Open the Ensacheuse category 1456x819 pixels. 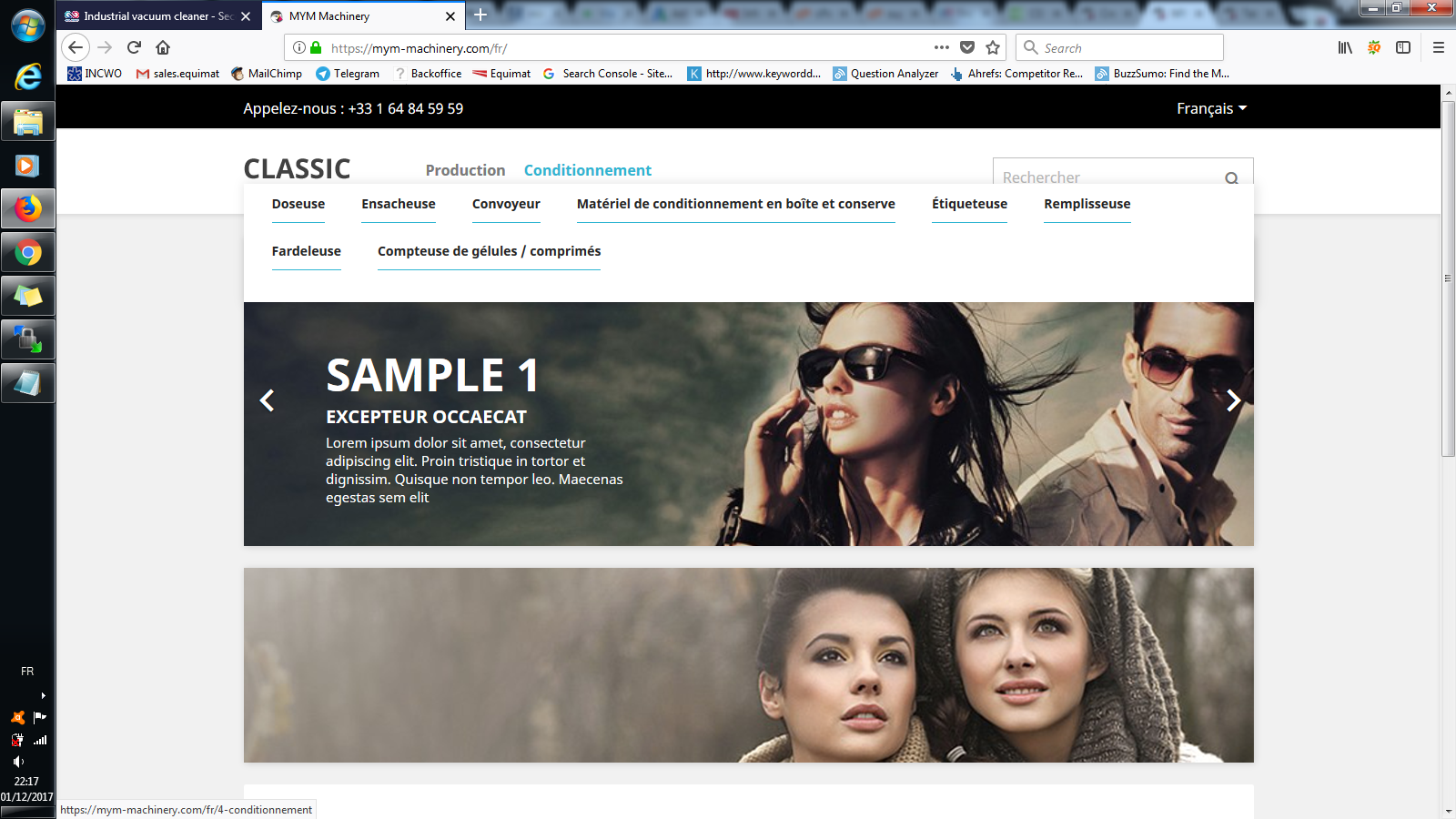point(399,204)
